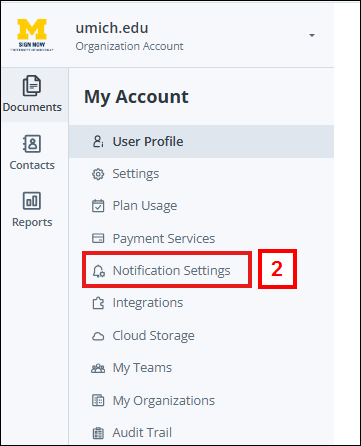This screenshot has height=446, width=361.
Task: Click the Integrations puzzle icon
Action: 98,303
